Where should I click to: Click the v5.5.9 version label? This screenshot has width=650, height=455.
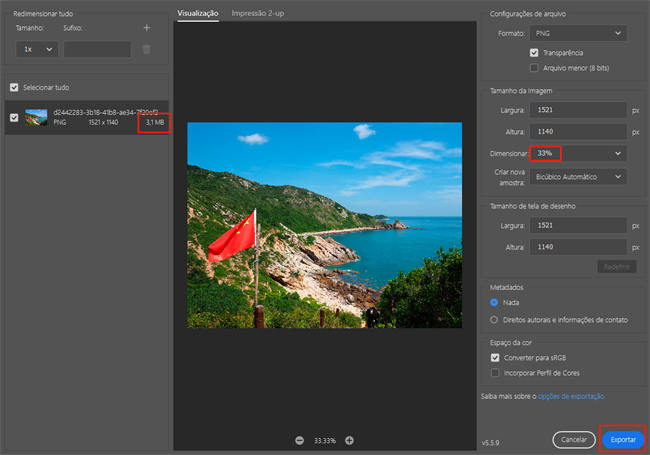coord(490,443)
